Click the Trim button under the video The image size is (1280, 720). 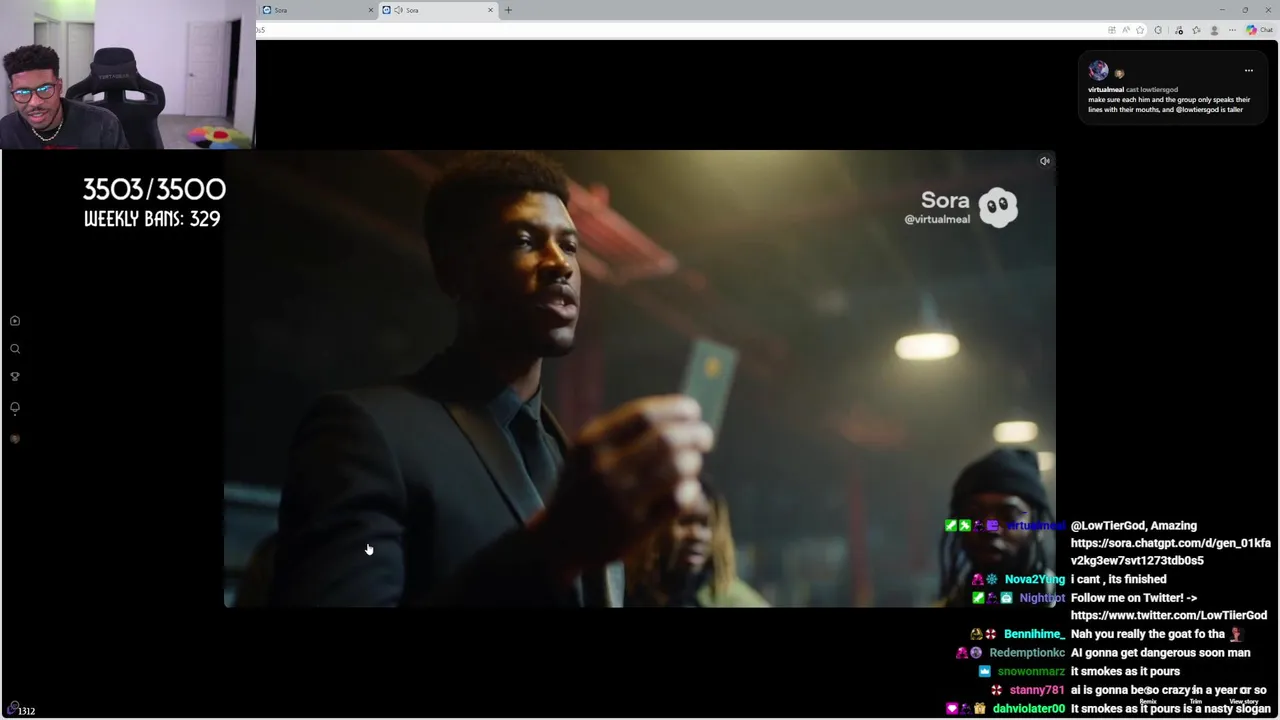tap(1195, 701)
